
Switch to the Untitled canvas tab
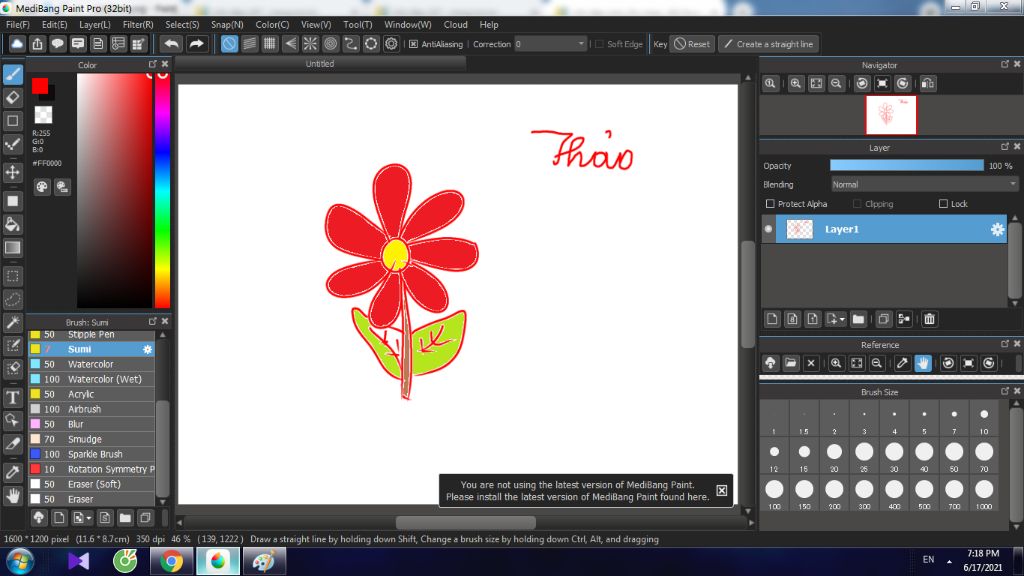point(320,64)
